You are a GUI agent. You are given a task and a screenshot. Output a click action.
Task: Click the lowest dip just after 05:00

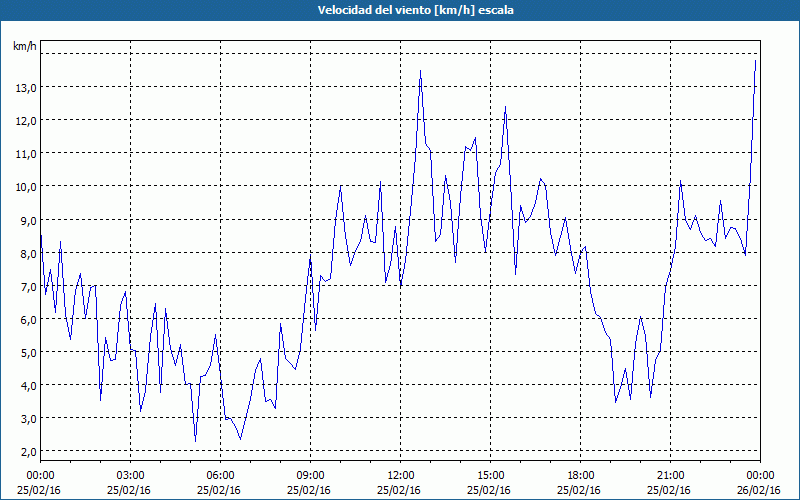[x=195, y=441]
